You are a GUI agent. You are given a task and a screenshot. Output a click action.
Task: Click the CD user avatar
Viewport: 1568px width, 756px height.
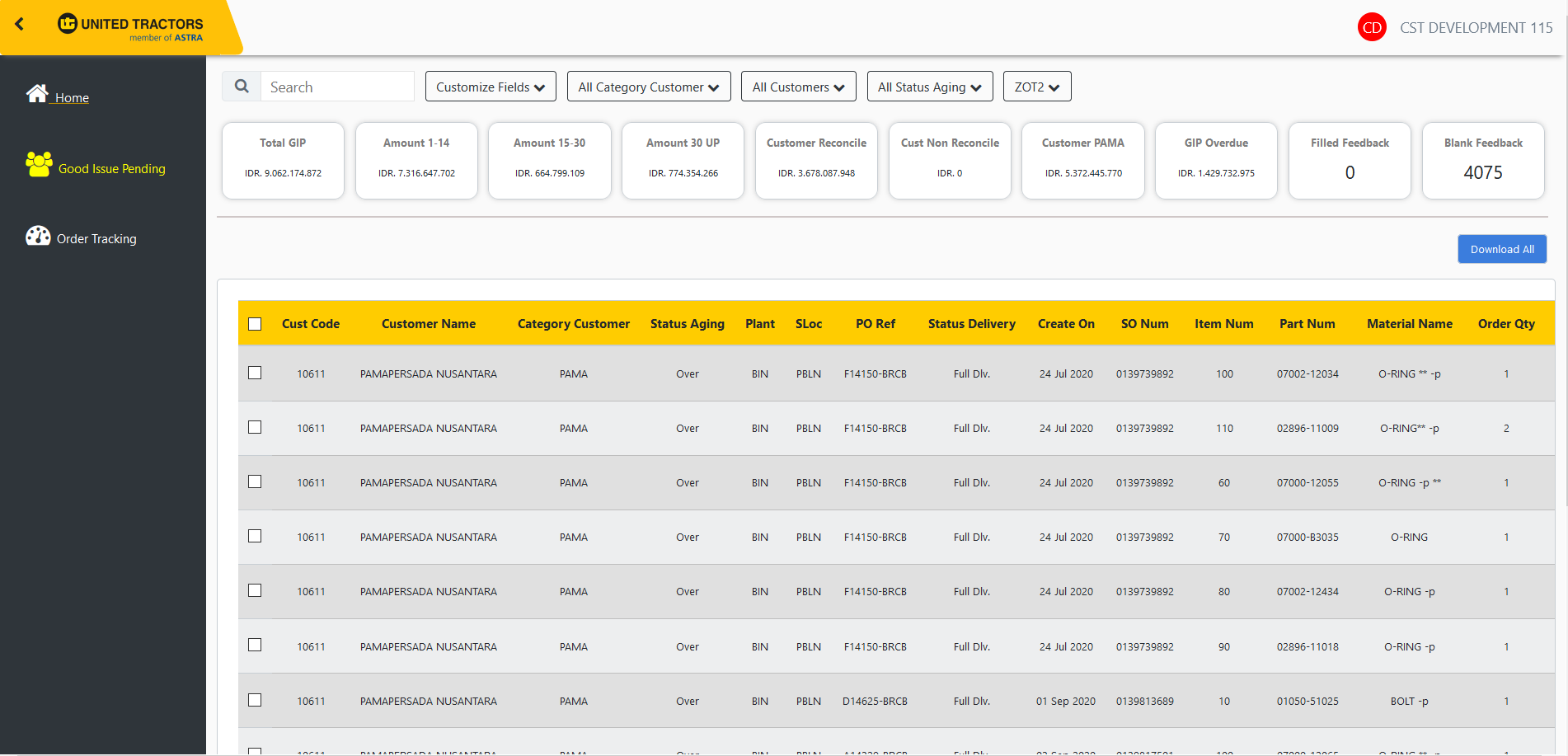point(1372,27)
